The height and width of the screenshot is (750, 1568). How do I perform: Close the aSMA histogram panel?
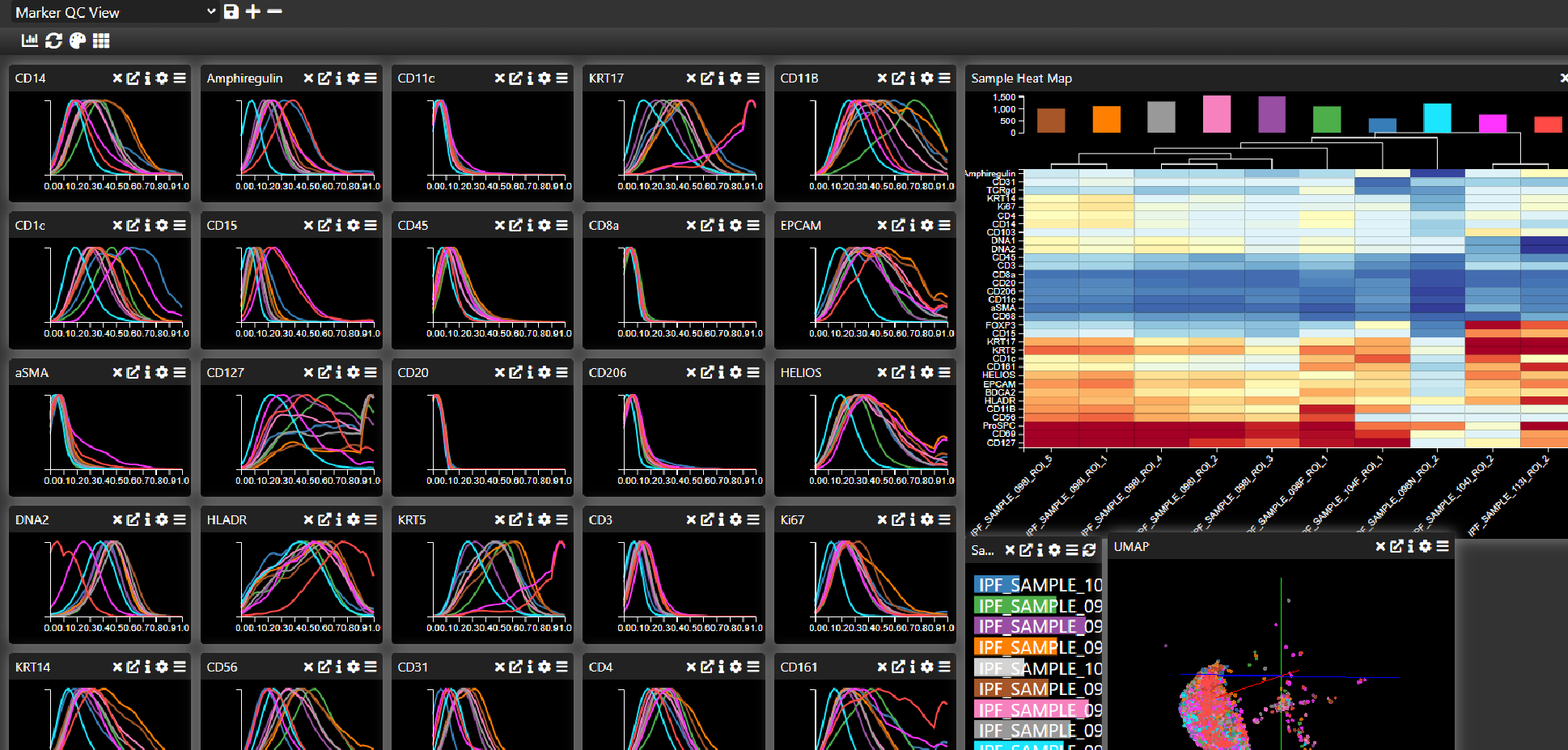click(x=117, y=373)
